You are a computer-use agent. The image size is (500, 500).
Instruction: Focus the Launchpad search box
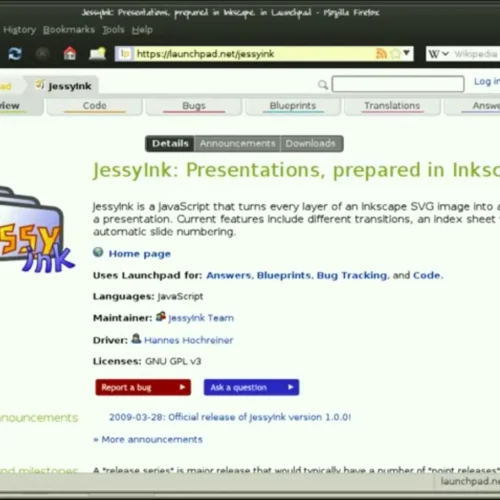point(398,84)
